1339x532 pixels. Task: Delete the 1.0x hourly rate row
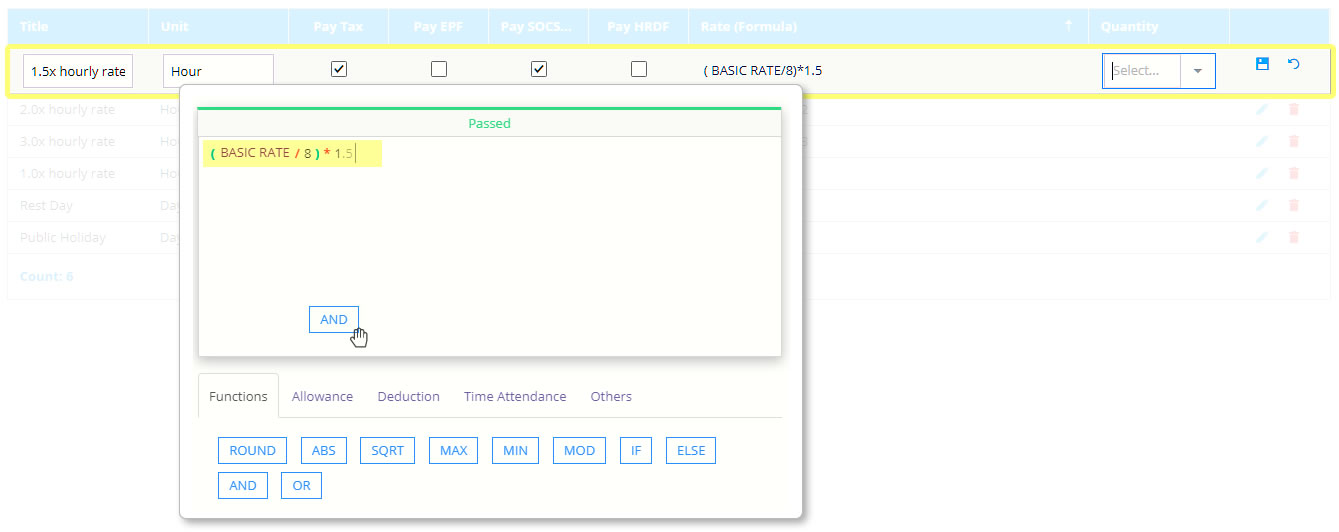pos(1294,174)
